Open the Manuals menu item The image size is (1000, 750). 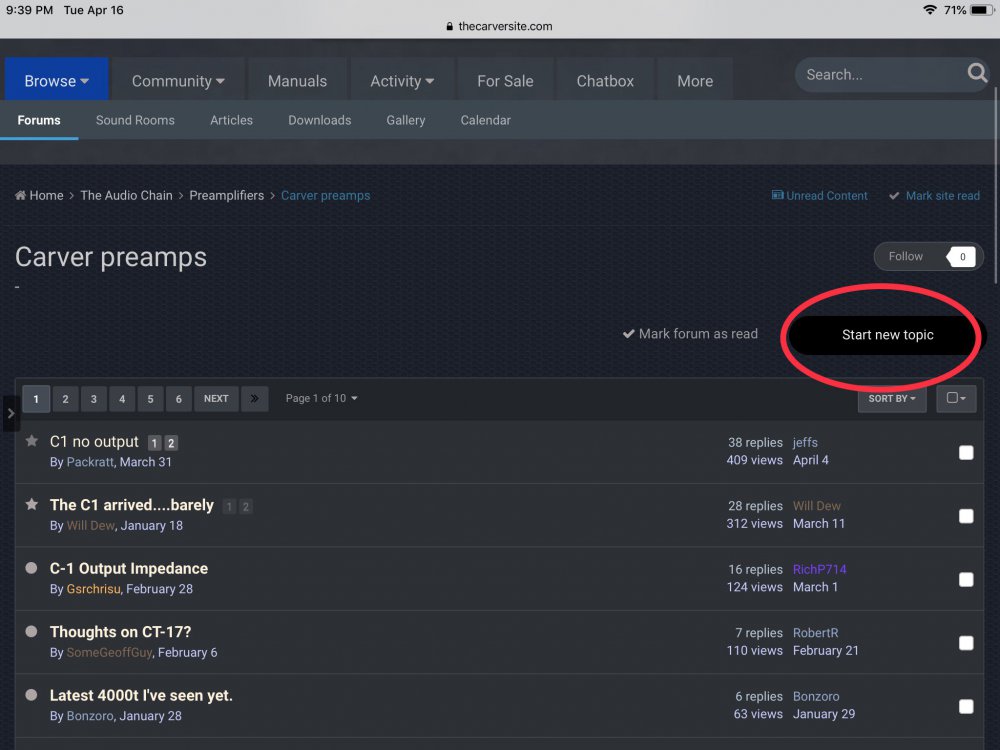[297, 80]
